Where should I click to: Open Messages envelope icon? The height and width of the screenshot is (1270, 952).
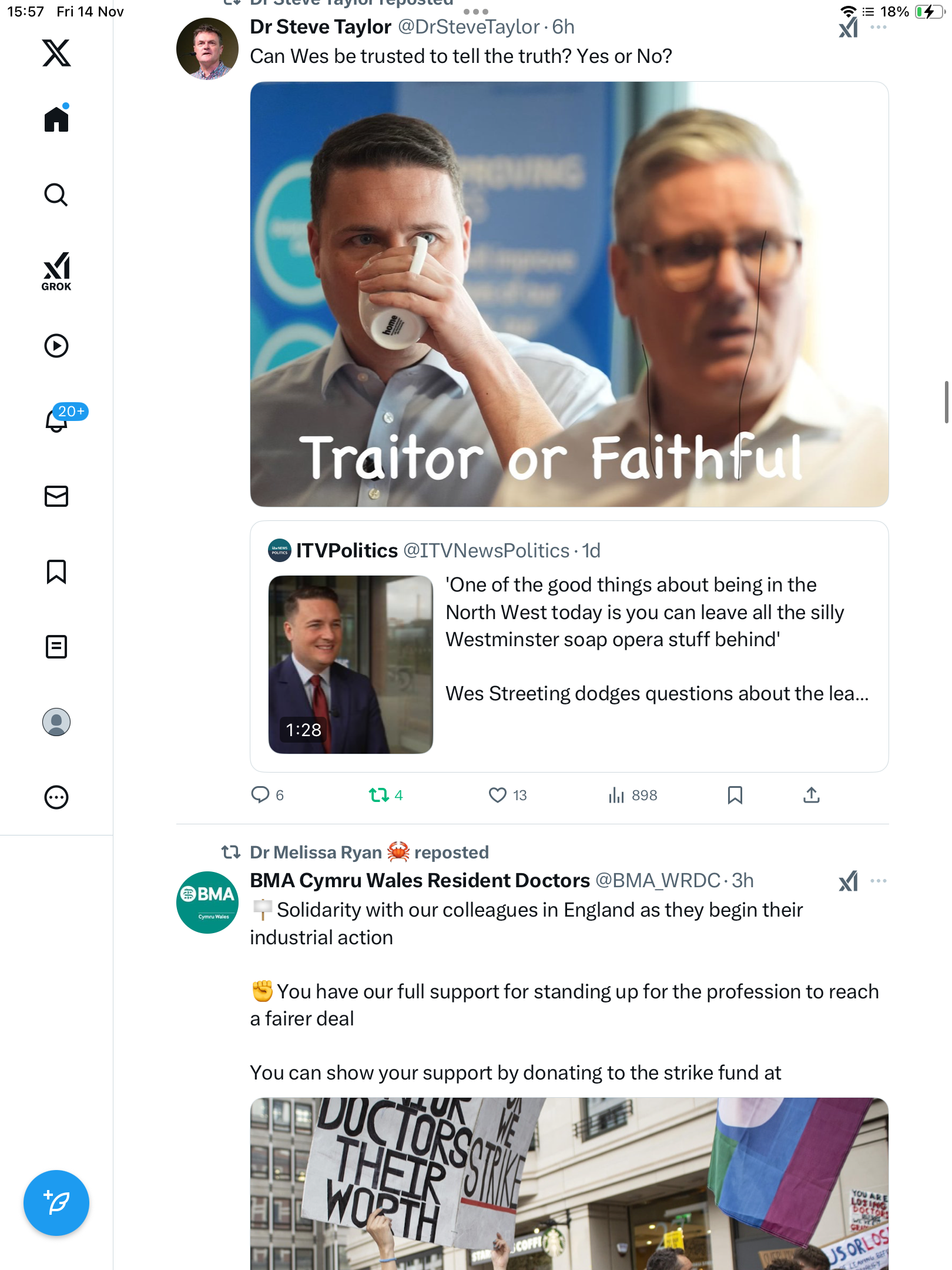(56, 496)
